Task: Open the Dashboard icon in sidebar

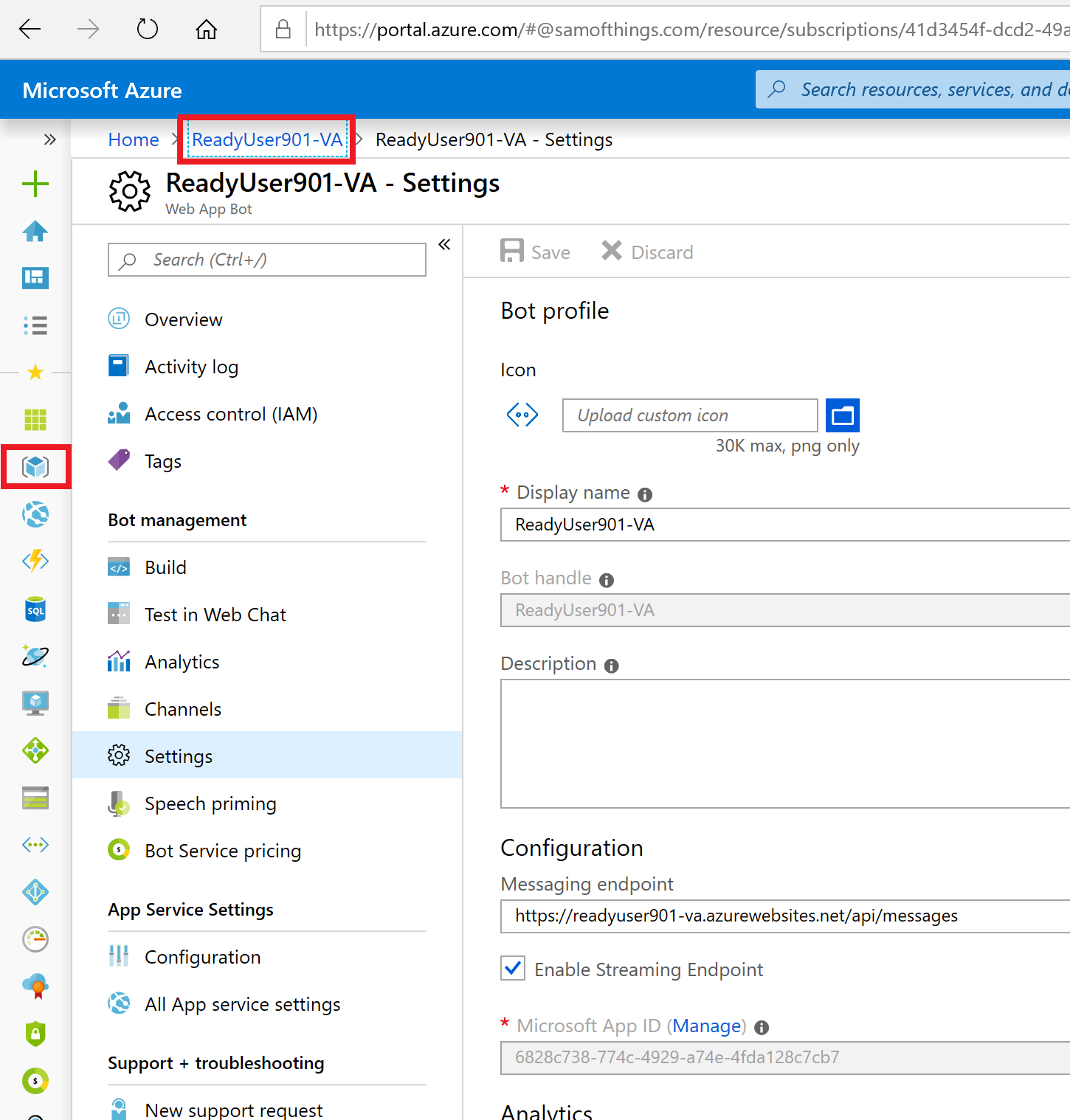Action: click(x=35, y=278)
